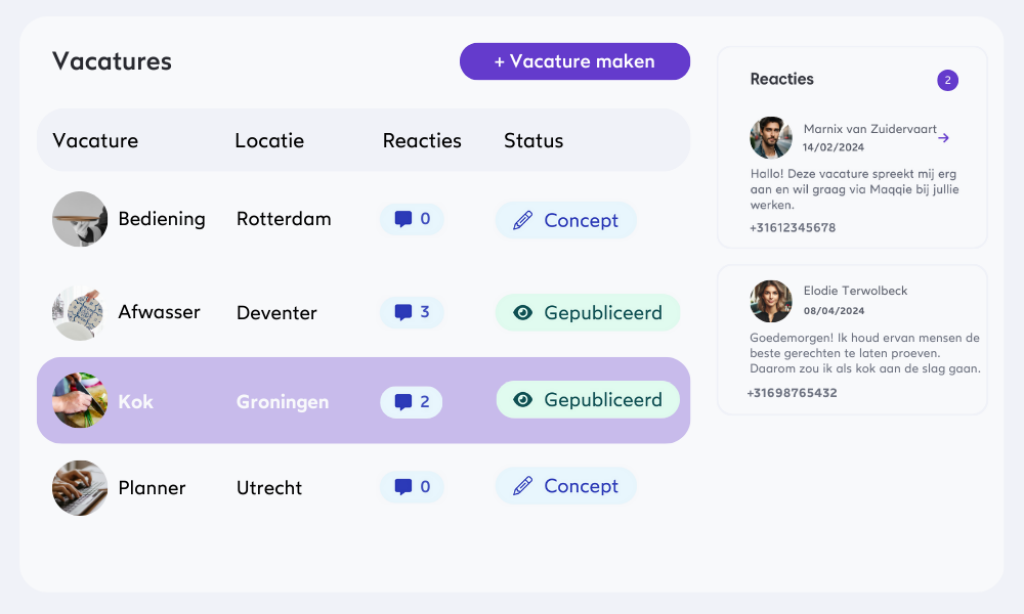This screenshot has width=1024, height=614.
Task: Click the pencil icon in Bediening's Concept status
Action: (522, 220)
